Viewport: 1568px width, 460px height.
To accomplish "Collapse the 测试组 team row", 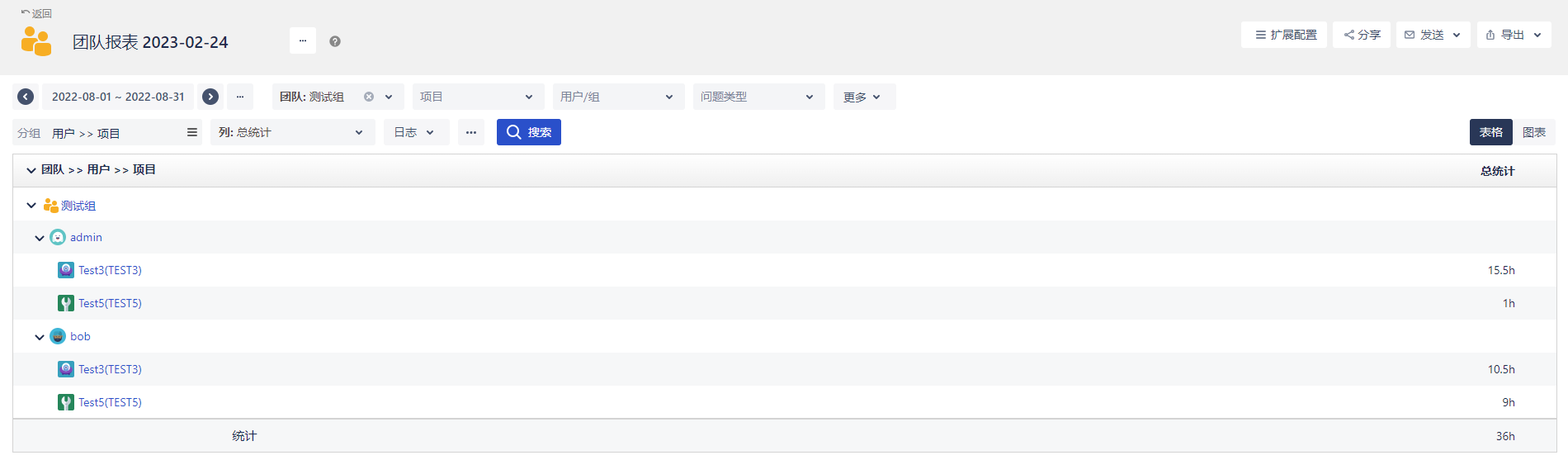I will pyautogui.click(x=31, y=206).
